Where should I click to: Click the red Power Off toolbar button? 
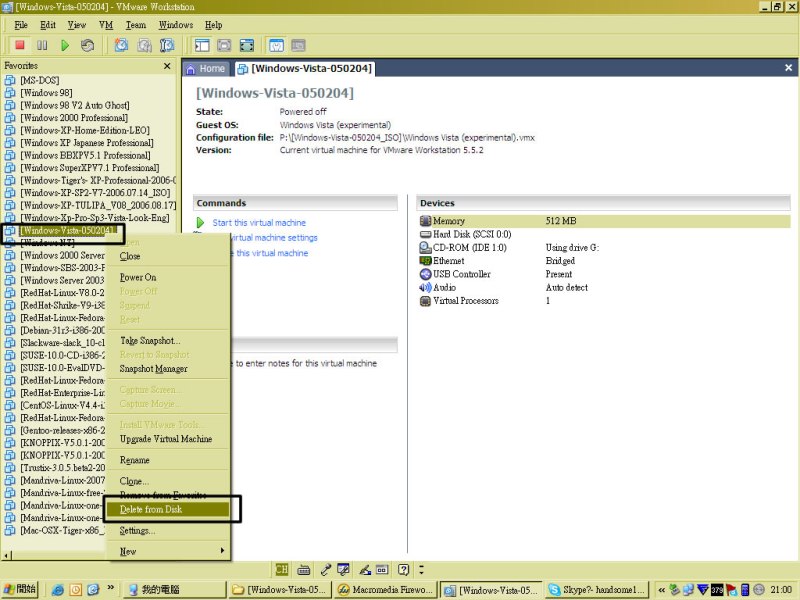[20, 45]
